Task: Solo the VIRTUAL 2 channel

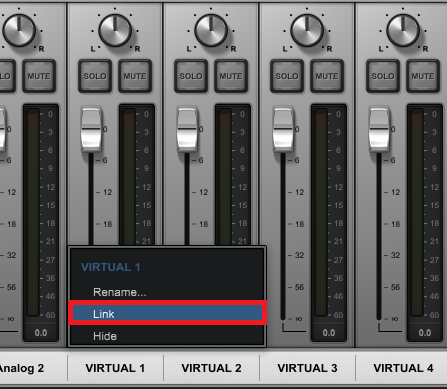Action: [x=191, y=76]
